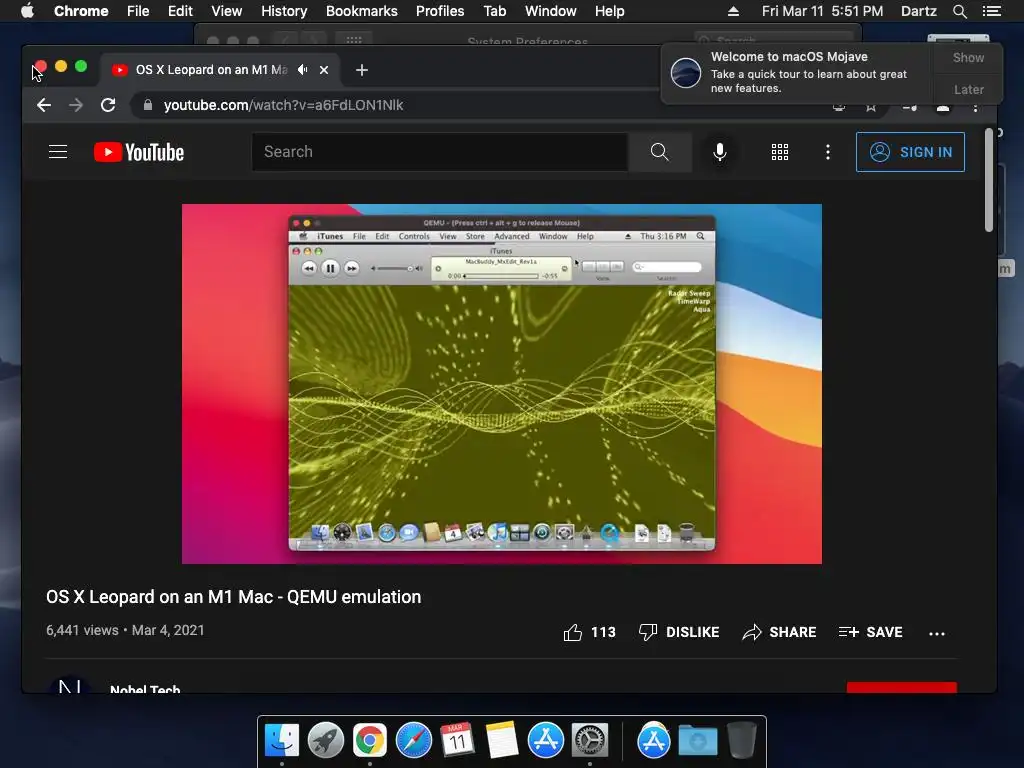Viewport: 1024px width, 768px height.
Task: Open Launchpad rocket in the Dock
Action: [326, 741]
